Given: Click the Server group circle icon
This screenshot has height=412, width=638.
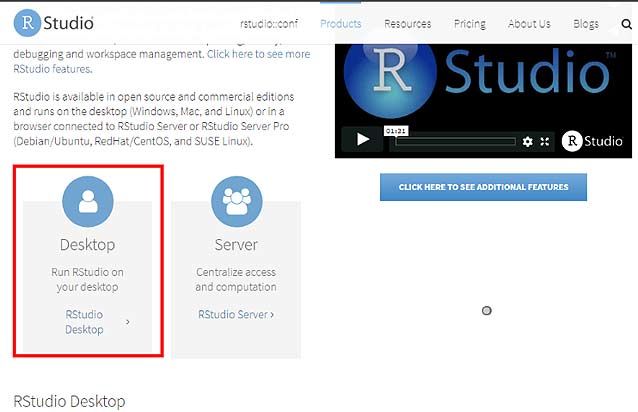Looking at the screenshot, I should [236, 201].
